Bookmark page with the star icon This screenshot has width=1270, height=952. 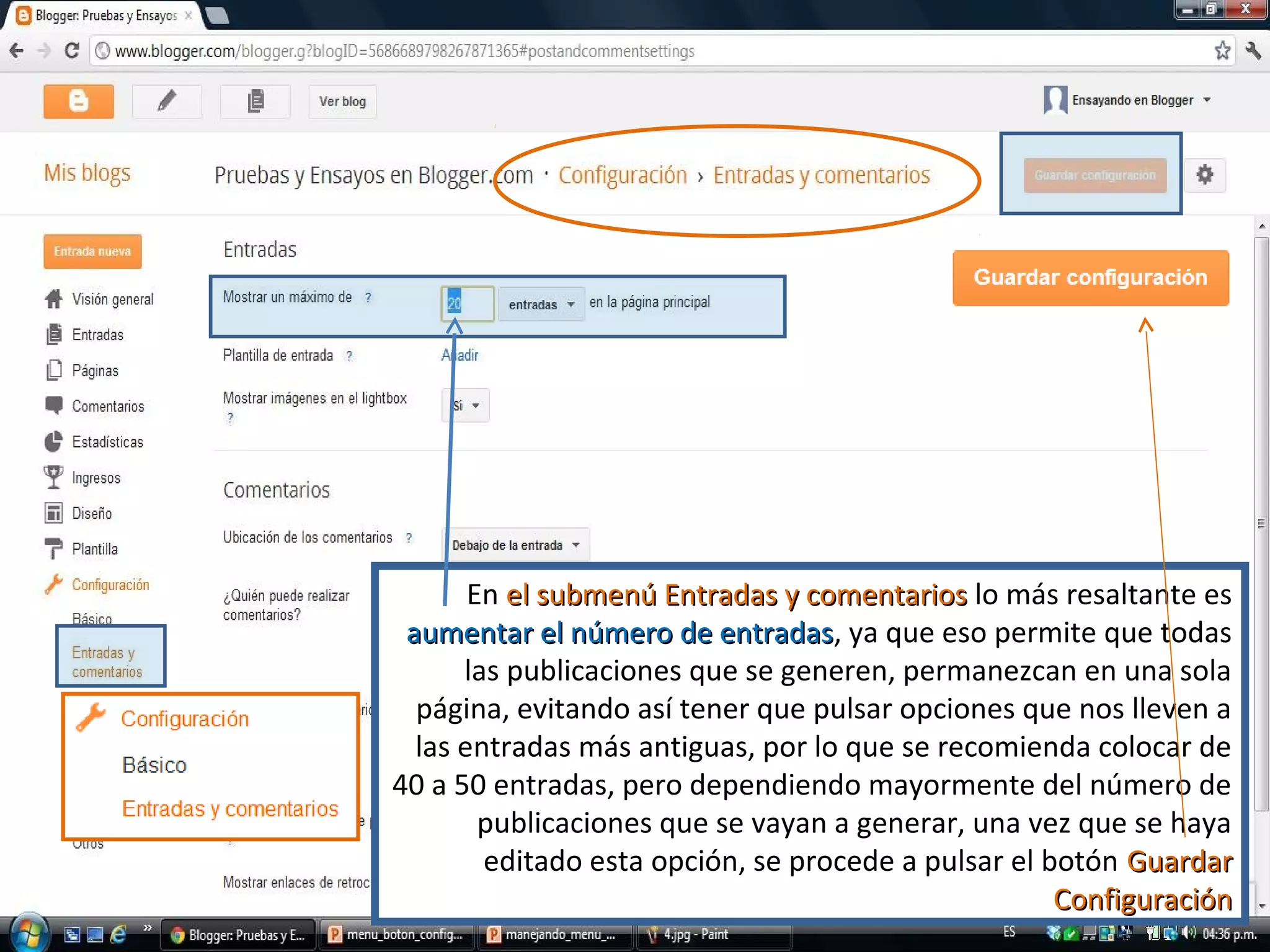coord(1222,50)
